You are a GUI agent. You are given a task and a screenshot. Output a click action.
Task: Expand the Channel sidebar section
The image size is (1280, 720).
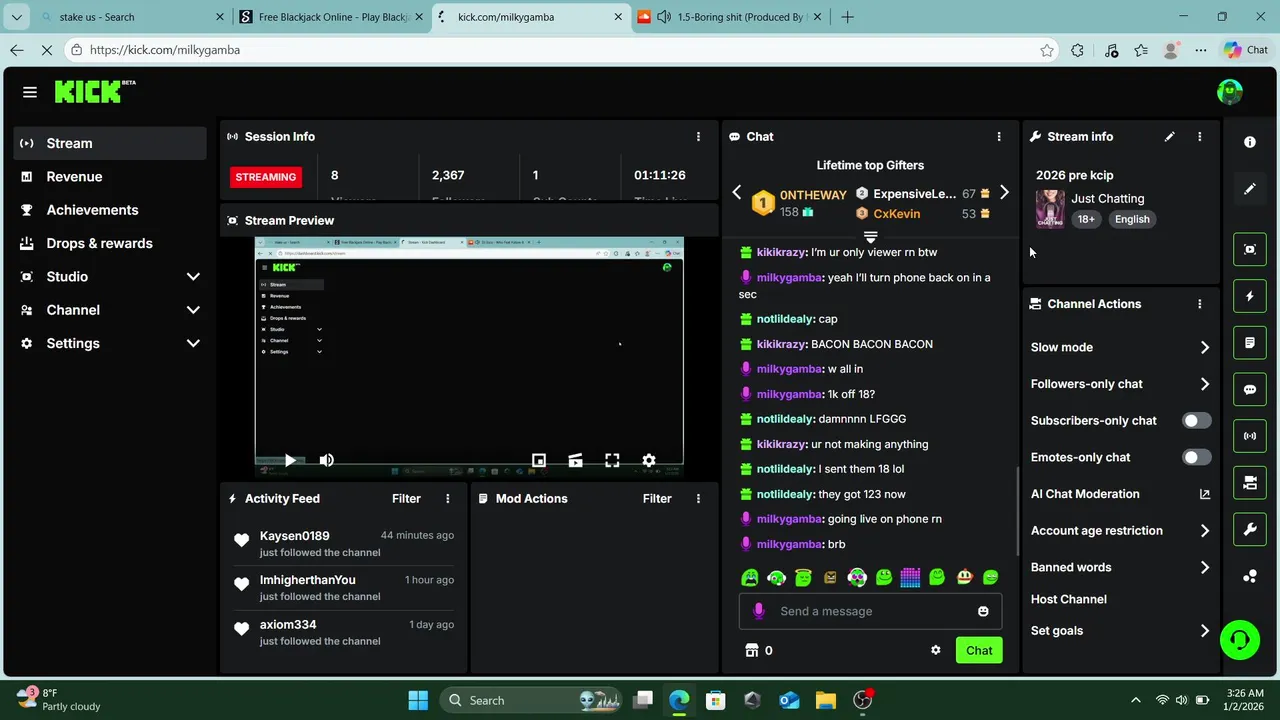pos(110,310)
